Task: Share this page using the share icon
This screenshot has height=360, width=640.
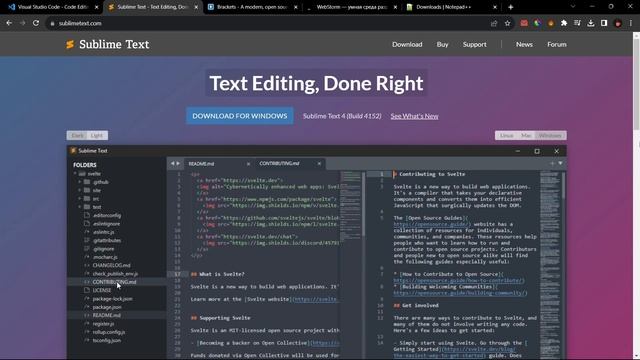Action: point(494,23)
